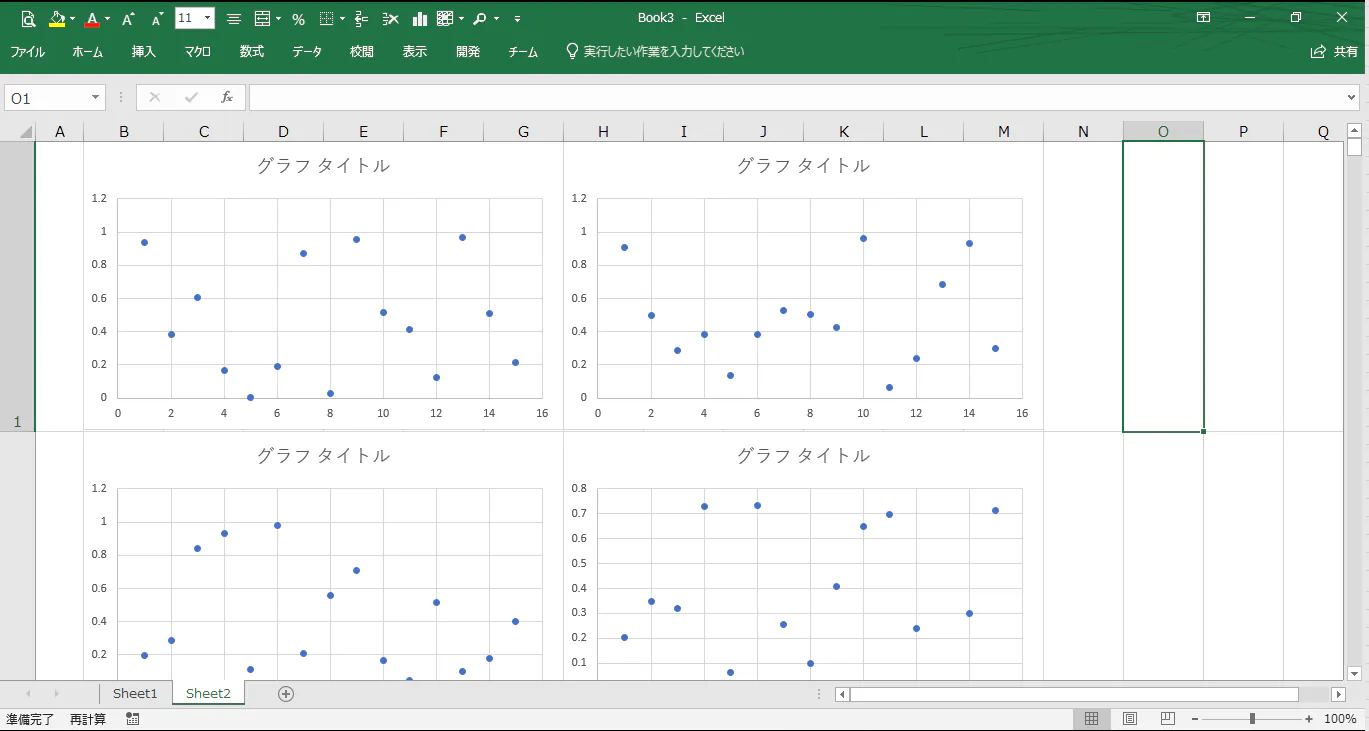
Task: Click the freeze panes icon
Action: (x=445, y=18)
